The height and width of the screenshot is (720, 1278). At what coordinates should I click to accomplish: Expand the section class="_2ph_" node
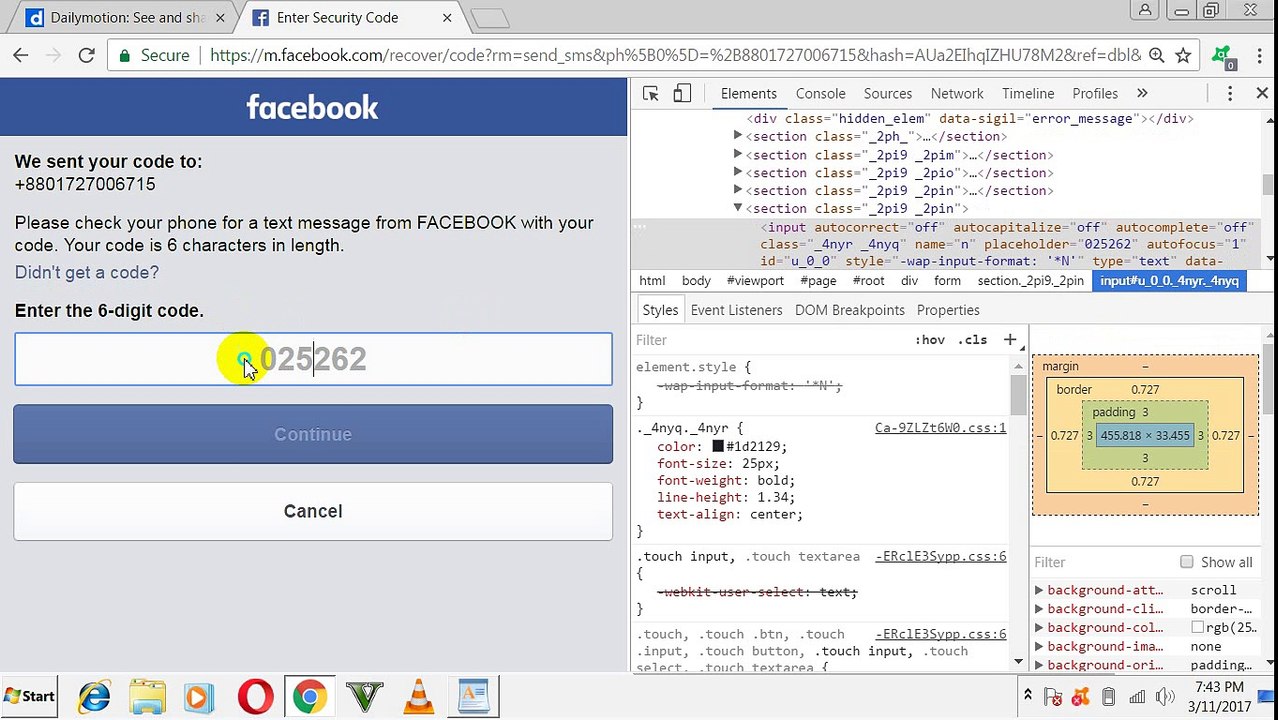pyautogui.click(x=738, y=136)
